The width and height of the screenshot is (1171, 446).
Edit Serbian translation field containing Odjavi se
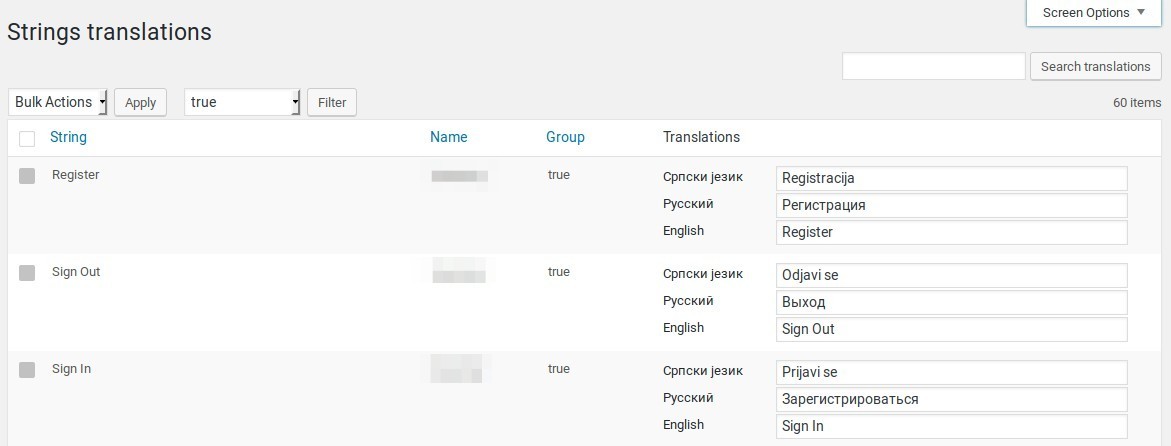951,275
